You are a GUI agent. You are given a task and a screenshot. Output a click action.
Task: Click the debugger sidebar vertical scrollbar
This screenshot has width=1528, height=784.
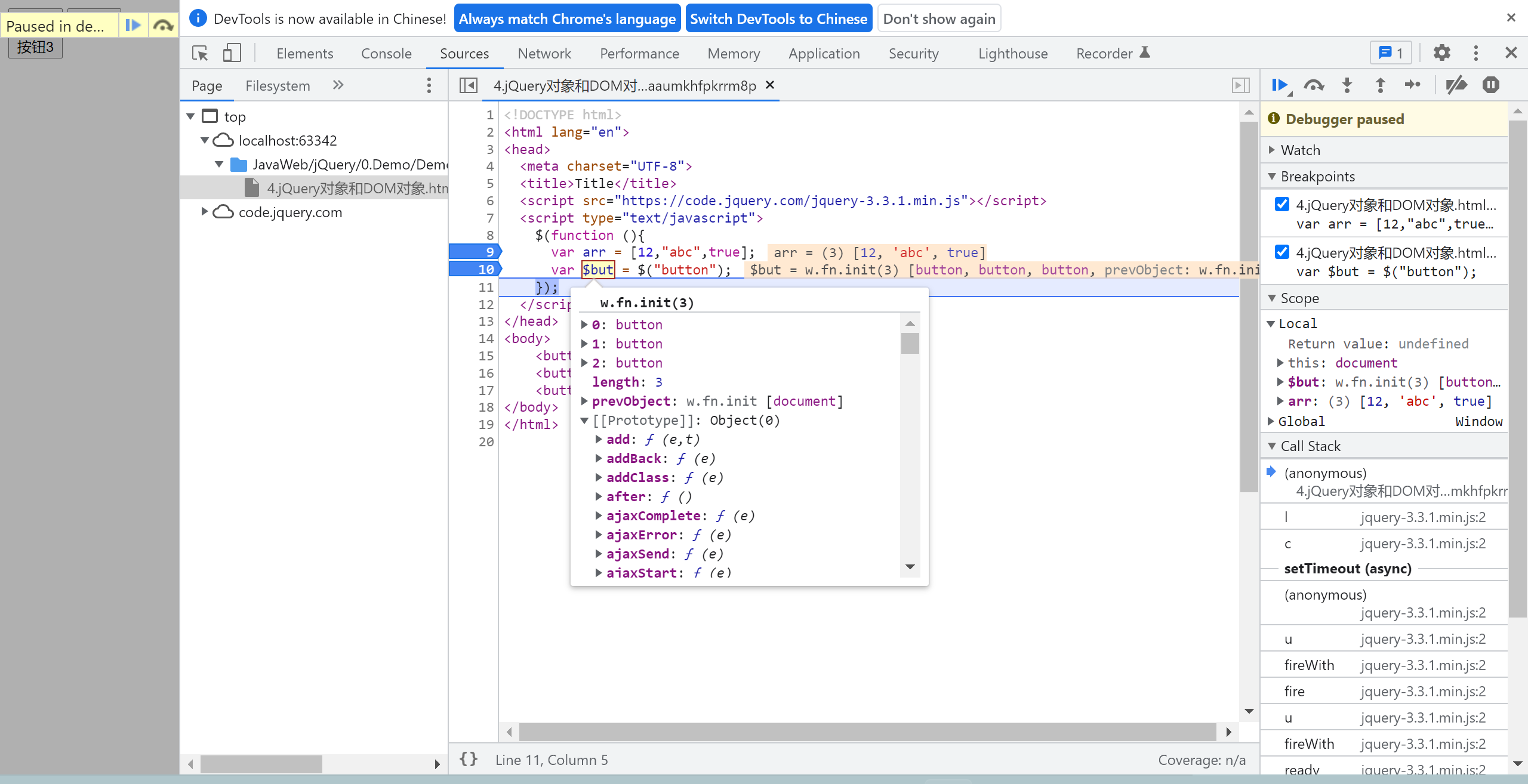pos(1517,369)
